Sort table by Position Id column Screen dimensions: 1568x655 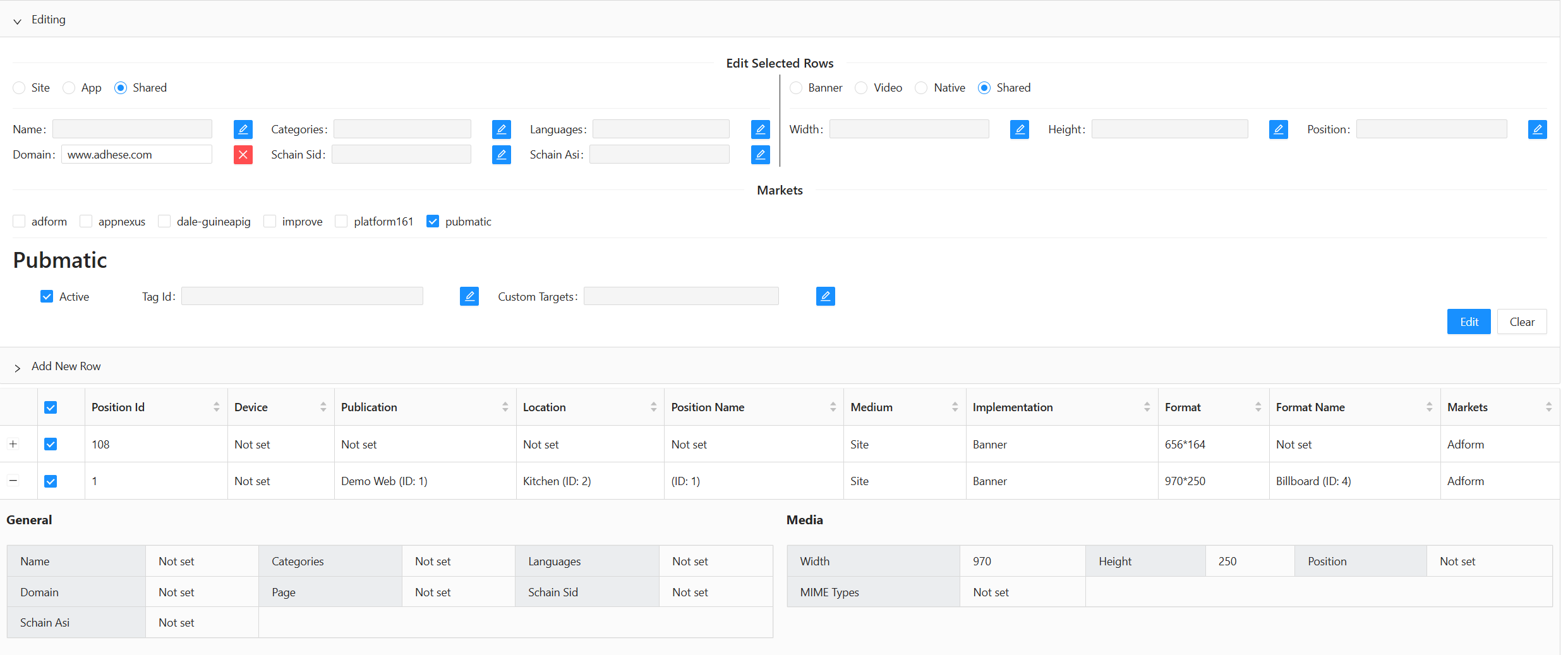[x=216, y=407]
